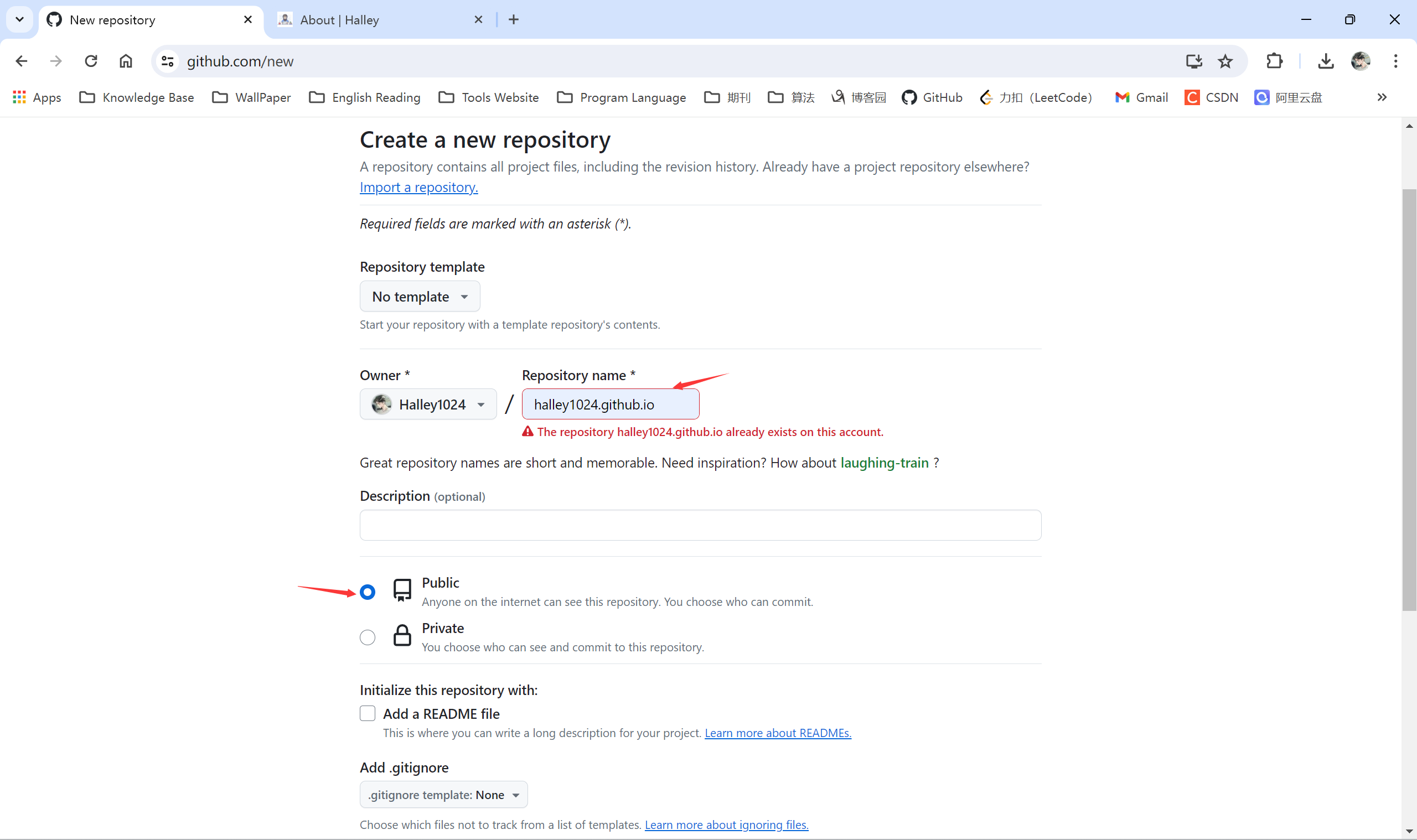Click the home page icon
Image resolution: width=1417 pixels, height=840 pixels.
pos(126,61)
